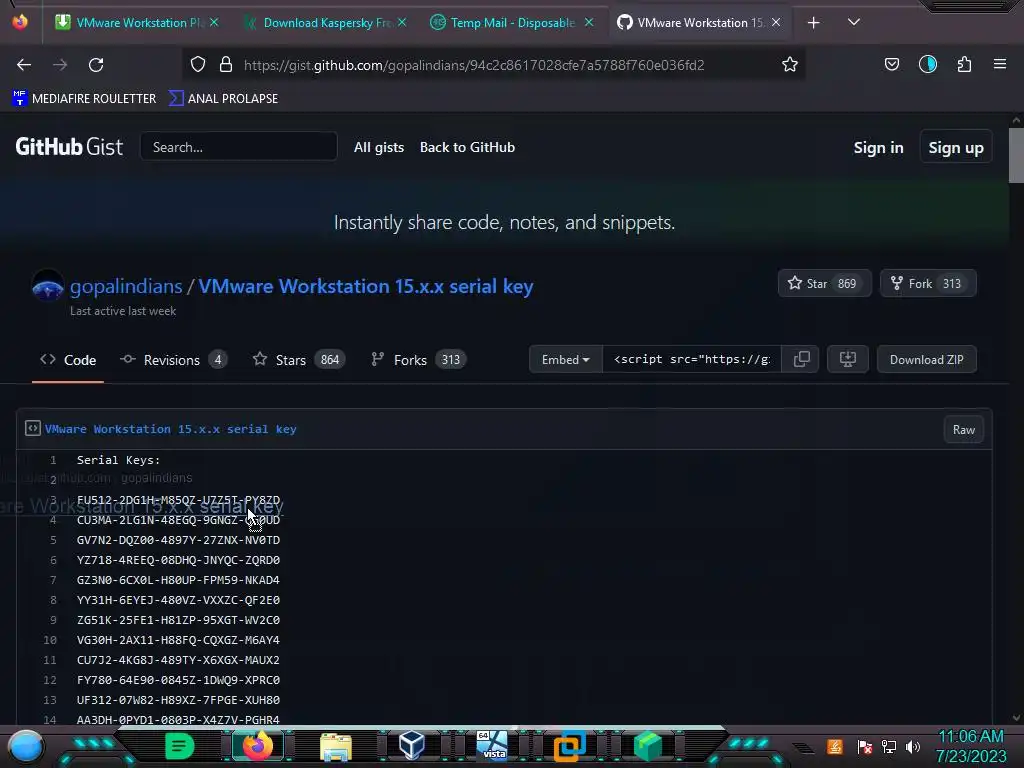Reload the current page
Image resolution: width=1024 pixels, height=768 pixels.
[96, 65]
